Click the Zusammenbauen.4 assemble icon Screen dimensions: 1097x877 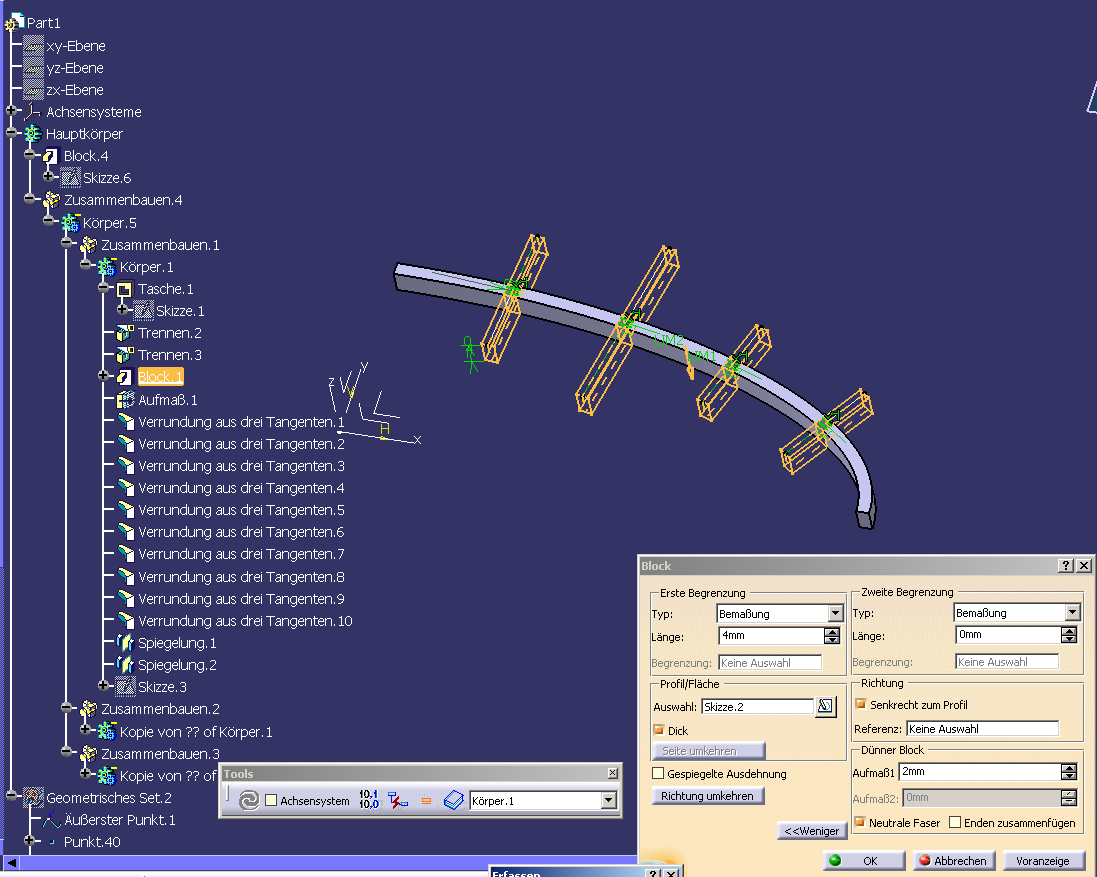point(51,200)
